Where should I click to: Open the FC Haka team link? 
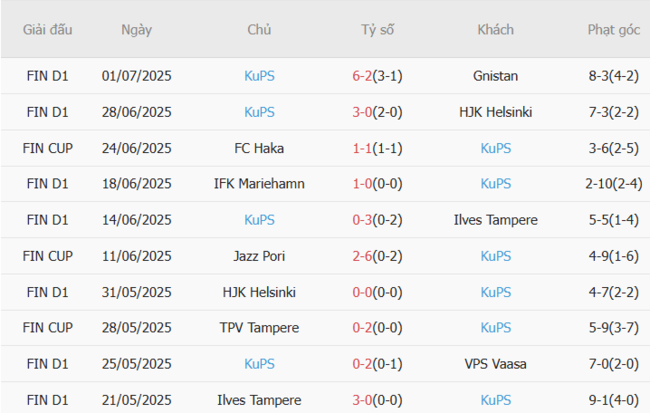click(x=259, y=148)
